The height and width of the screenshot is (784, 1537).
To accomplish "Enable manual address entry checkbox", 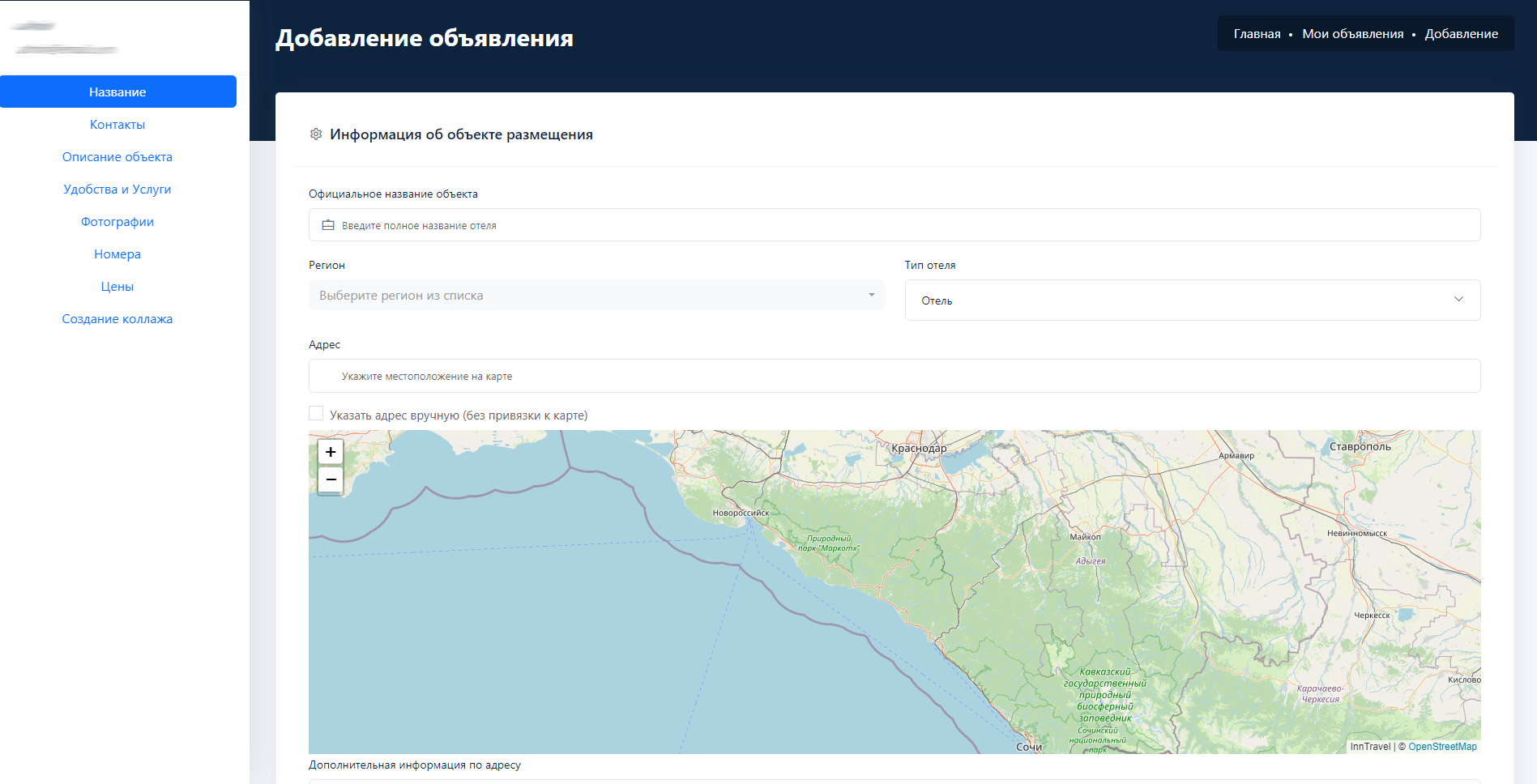I will point(316,414).
